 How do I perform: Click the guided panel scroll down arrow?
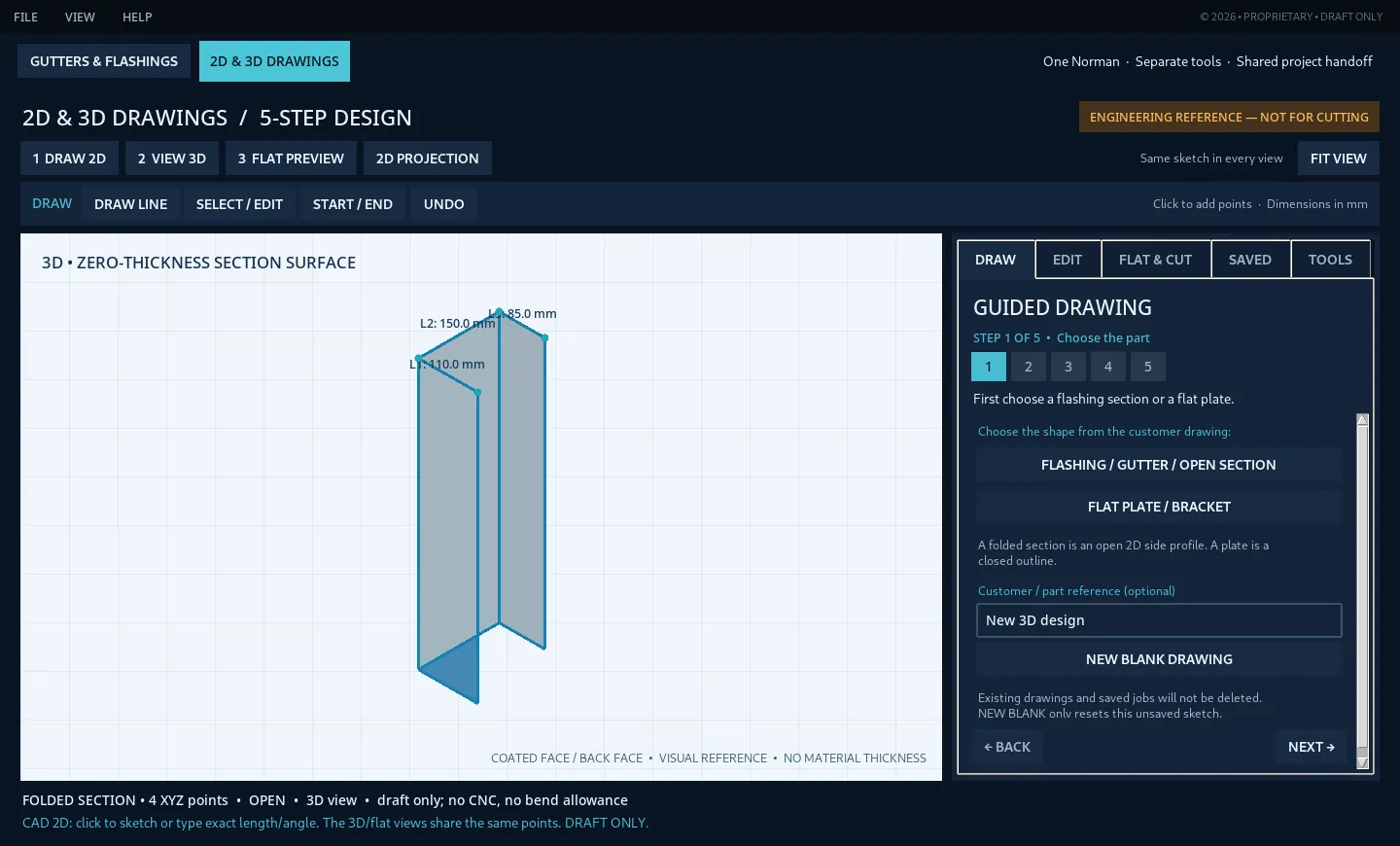tap(1362, 762)
